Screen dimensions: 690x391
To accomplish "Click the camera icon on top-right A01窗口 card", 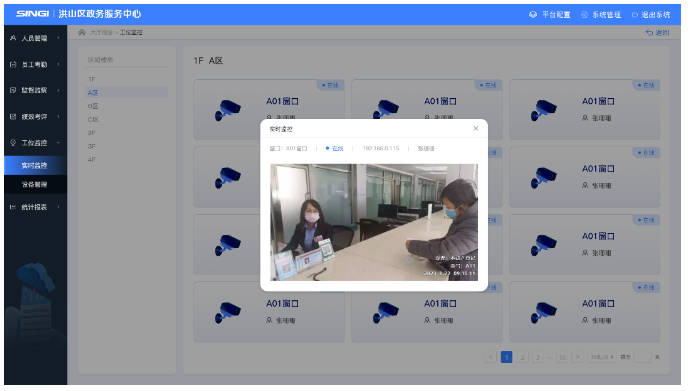I will coord(543,110).
